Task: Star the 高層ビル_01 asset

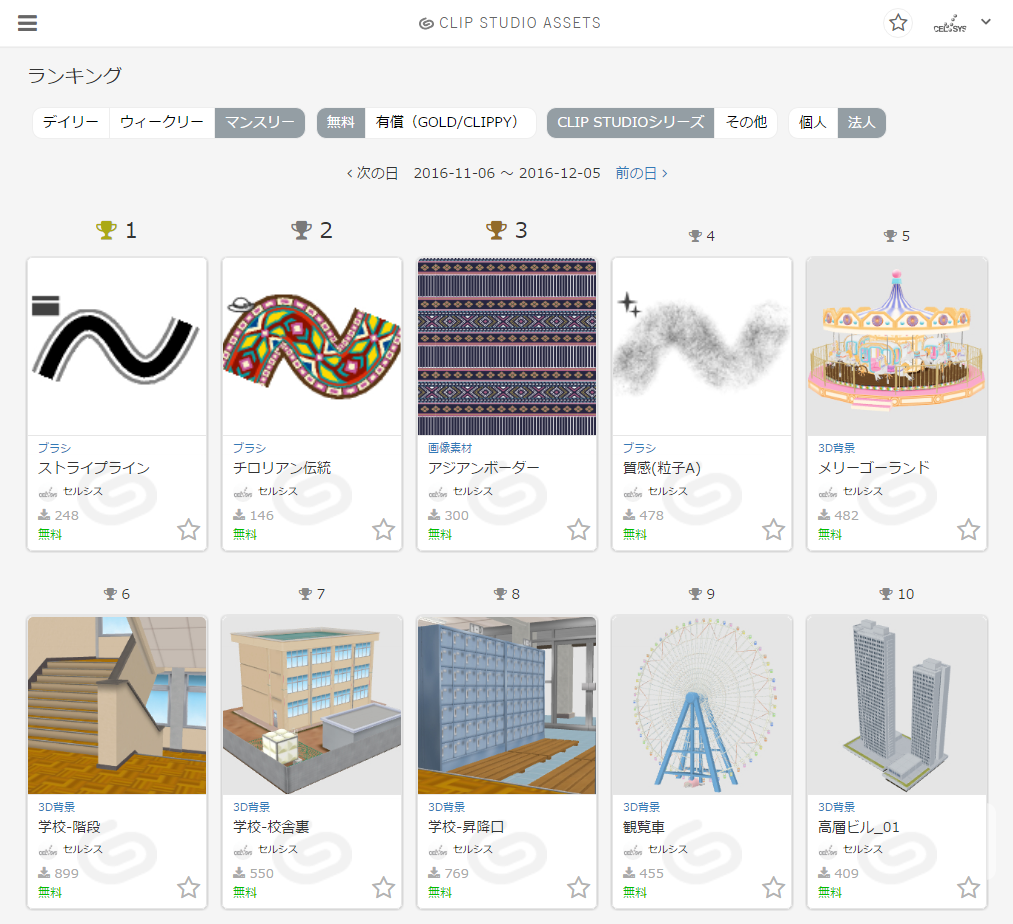Action: pyautogui.click(x=968, y=888)
